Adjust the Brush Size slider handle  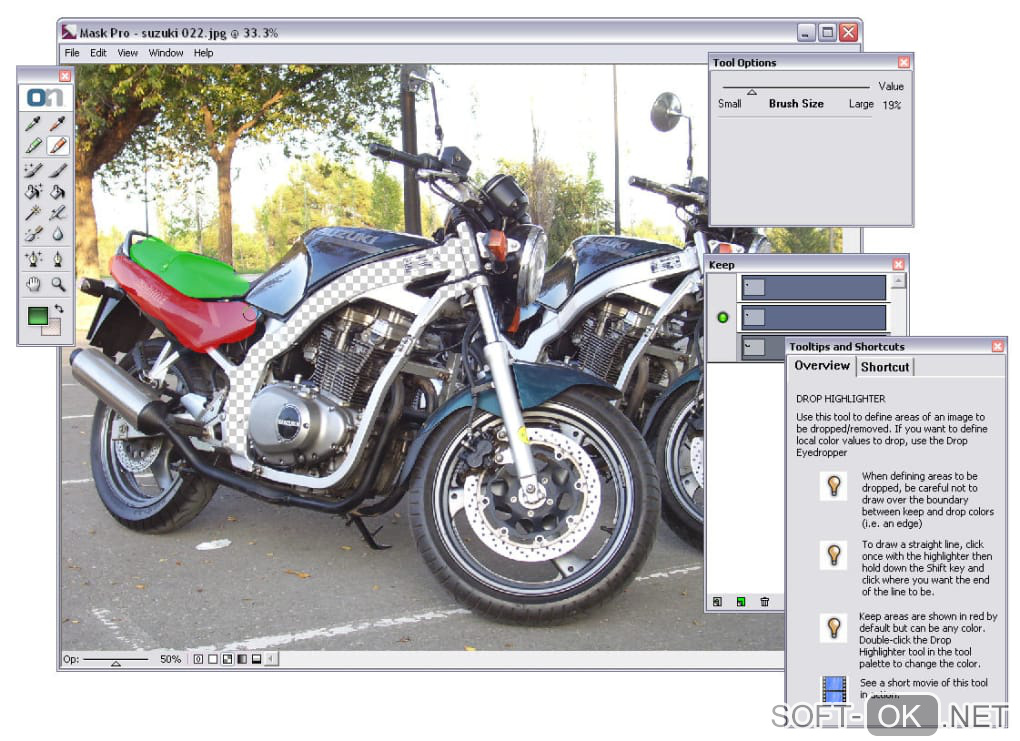(751, 92)
